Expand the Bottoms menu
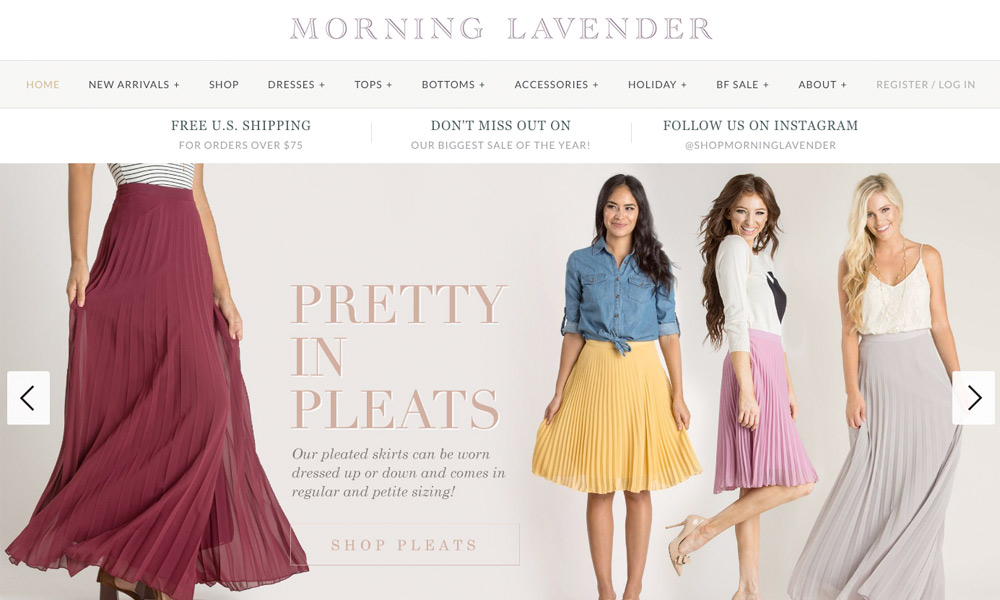Screen dimensions: 1000x600 click(x=453, y=84)
